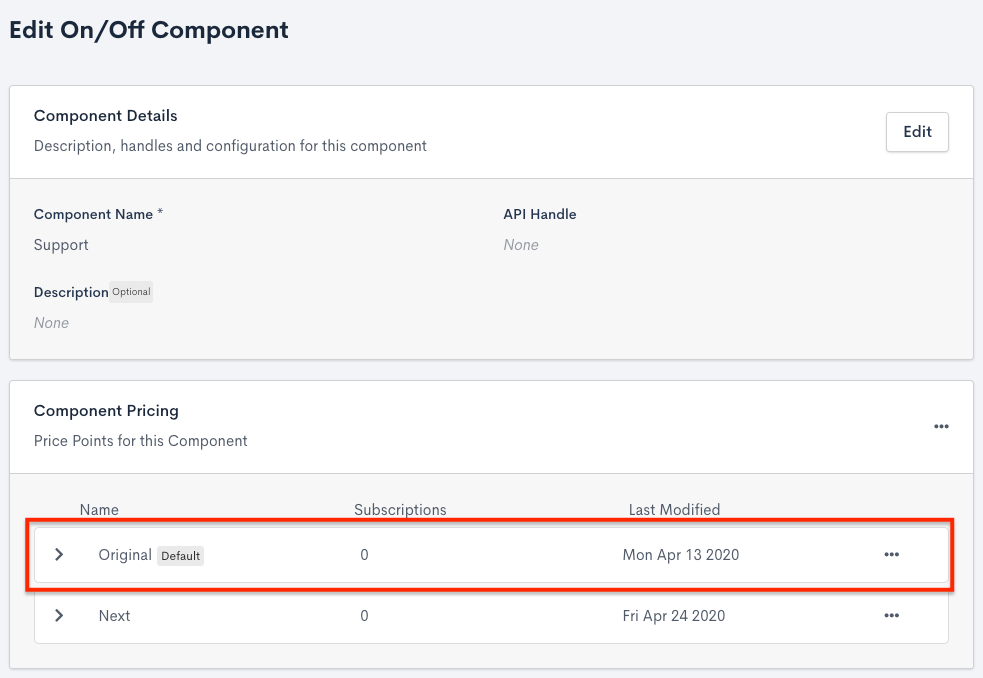Image resolution: width=983 pixels, height=678 pixels.
Task: Open the Component Pricing more options menu
Action: pos(940,426)
